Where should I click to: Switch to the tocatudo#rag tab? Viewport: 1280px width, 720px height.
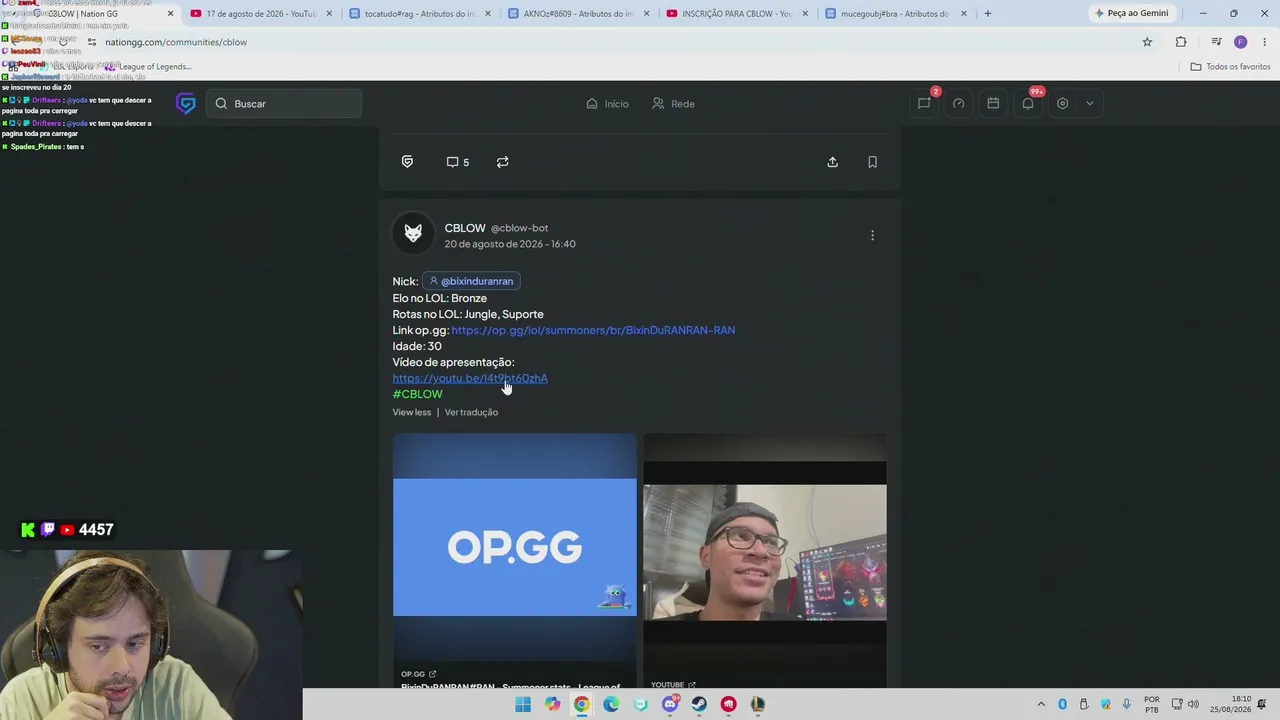tap(418, 14)
